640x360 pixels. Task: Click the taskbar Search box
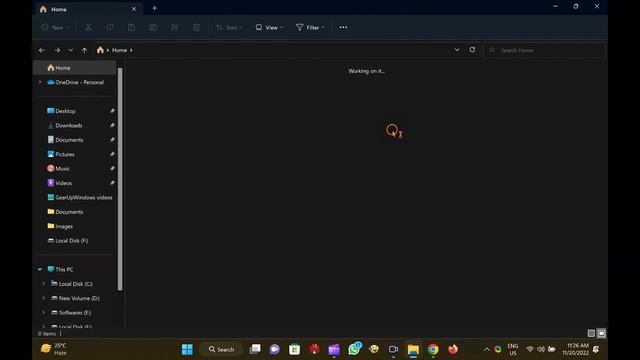coord(221,349)
